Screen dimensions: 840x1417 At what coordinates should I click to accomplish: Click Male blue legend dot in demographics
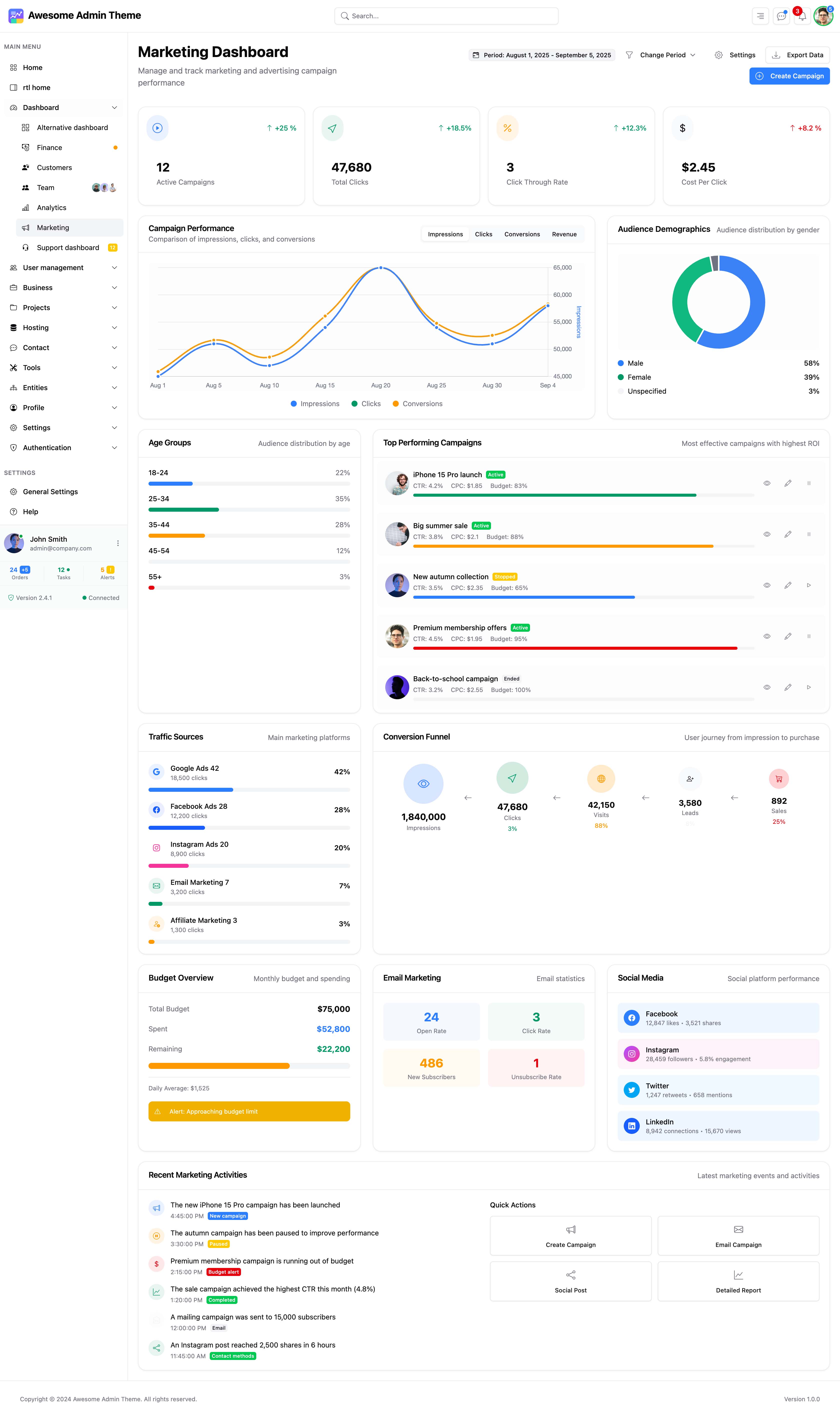(x=621, y=363)
